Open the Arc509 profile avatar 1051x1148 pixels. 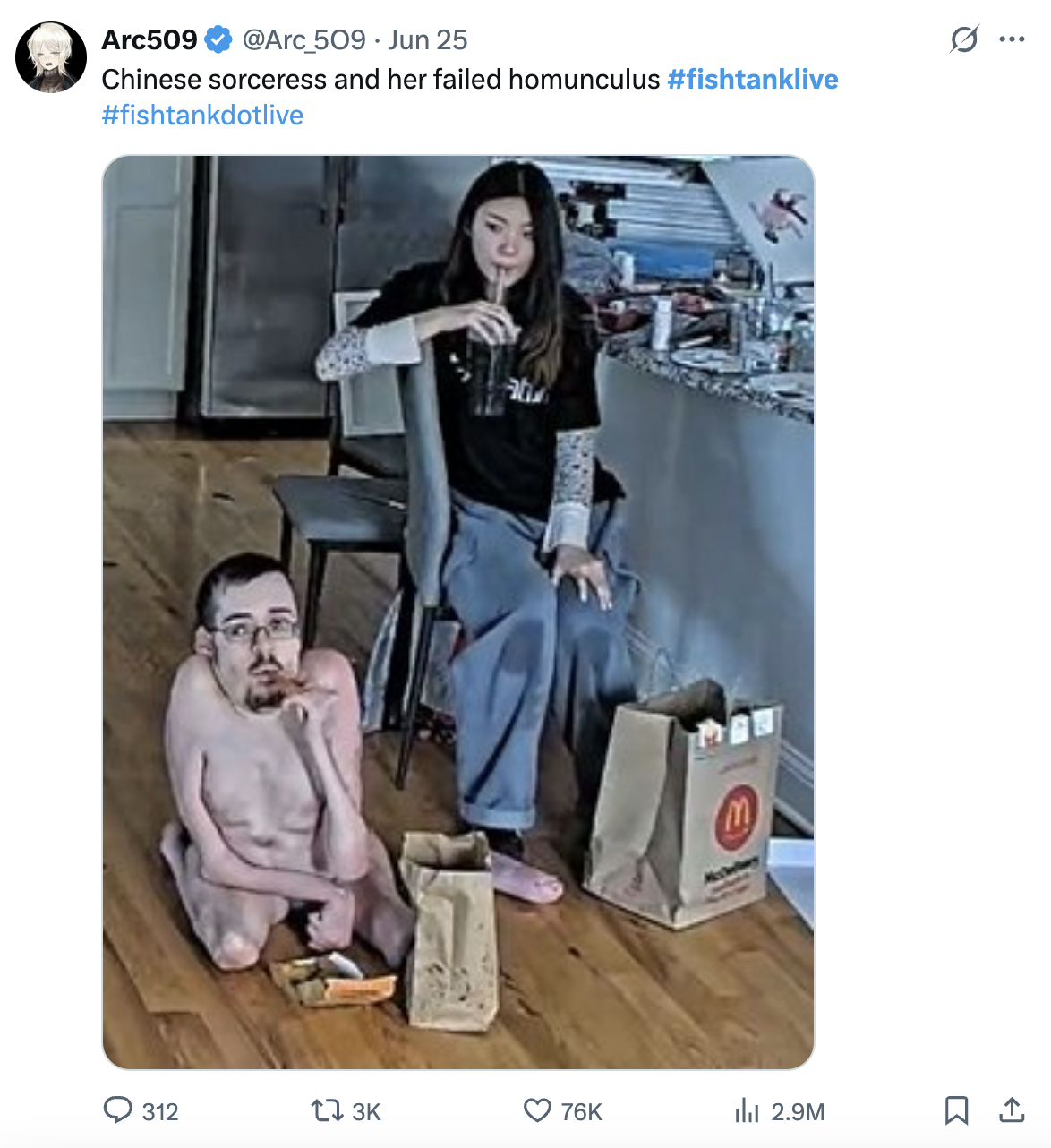51,57
